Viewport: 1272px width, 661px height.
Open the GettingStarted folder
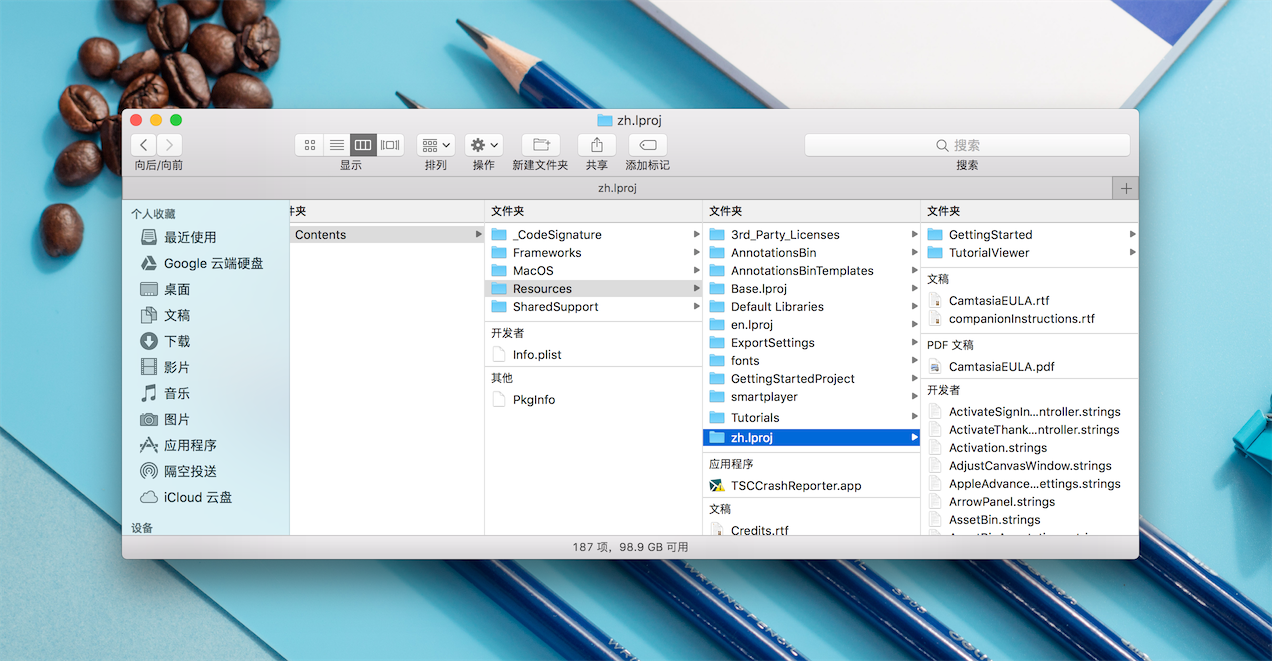tap(1029, 235)
